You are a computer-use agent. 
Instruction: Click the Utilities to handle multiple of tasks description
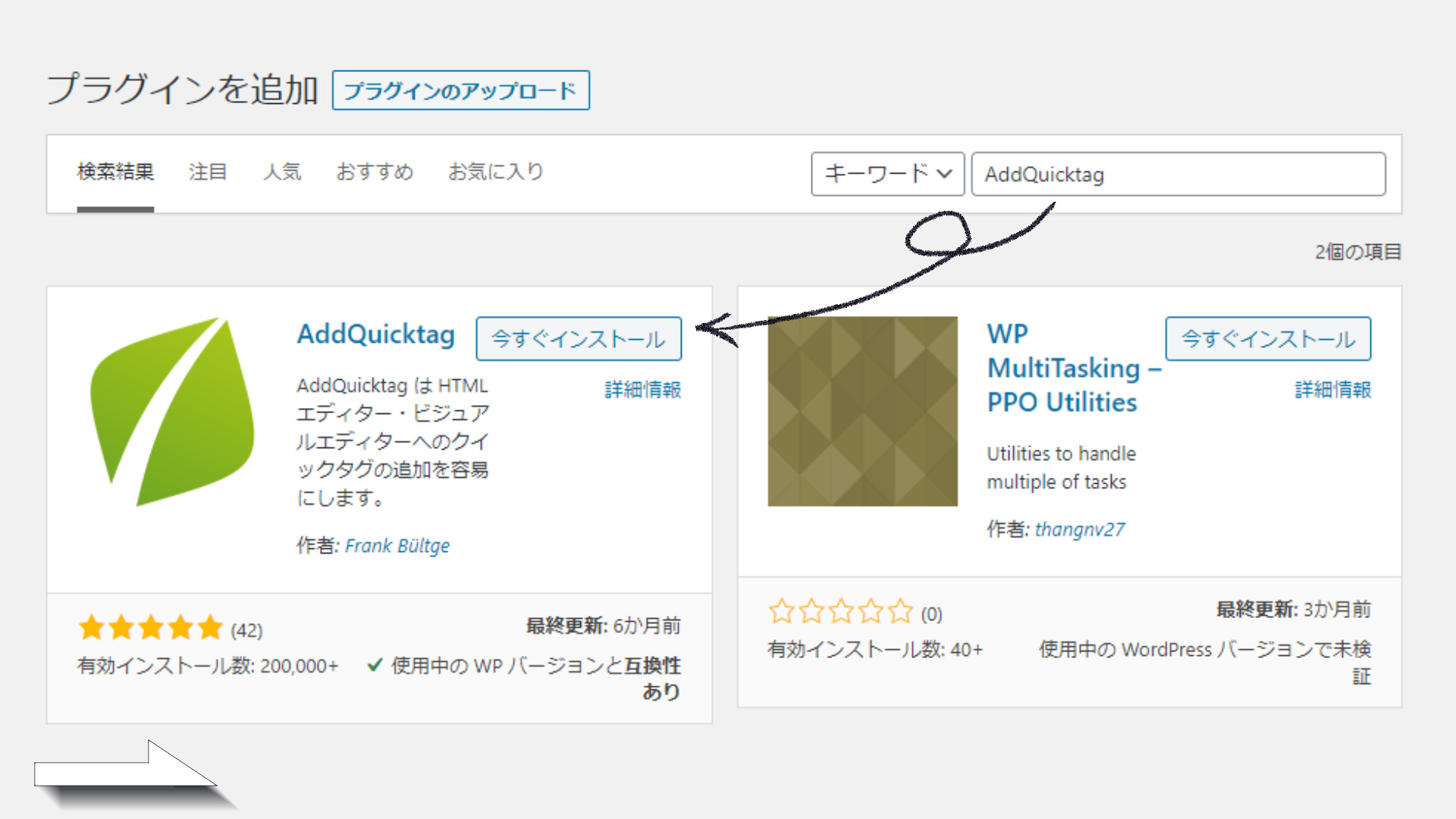[1062, 467]
